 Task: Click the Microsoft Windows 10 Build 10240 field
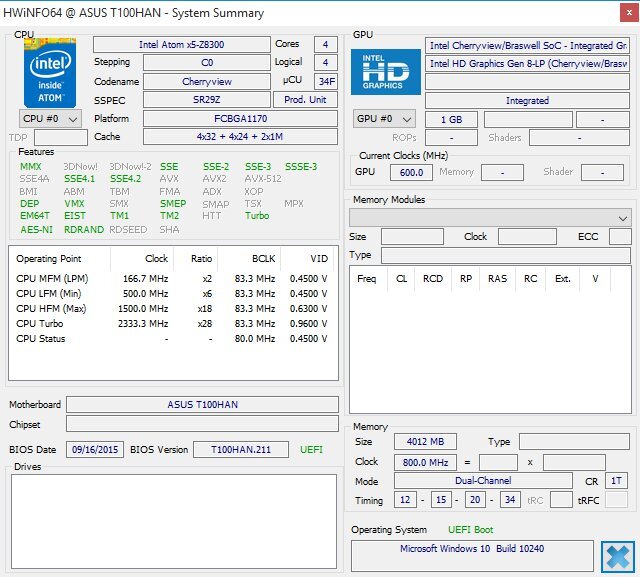point(471,550)
